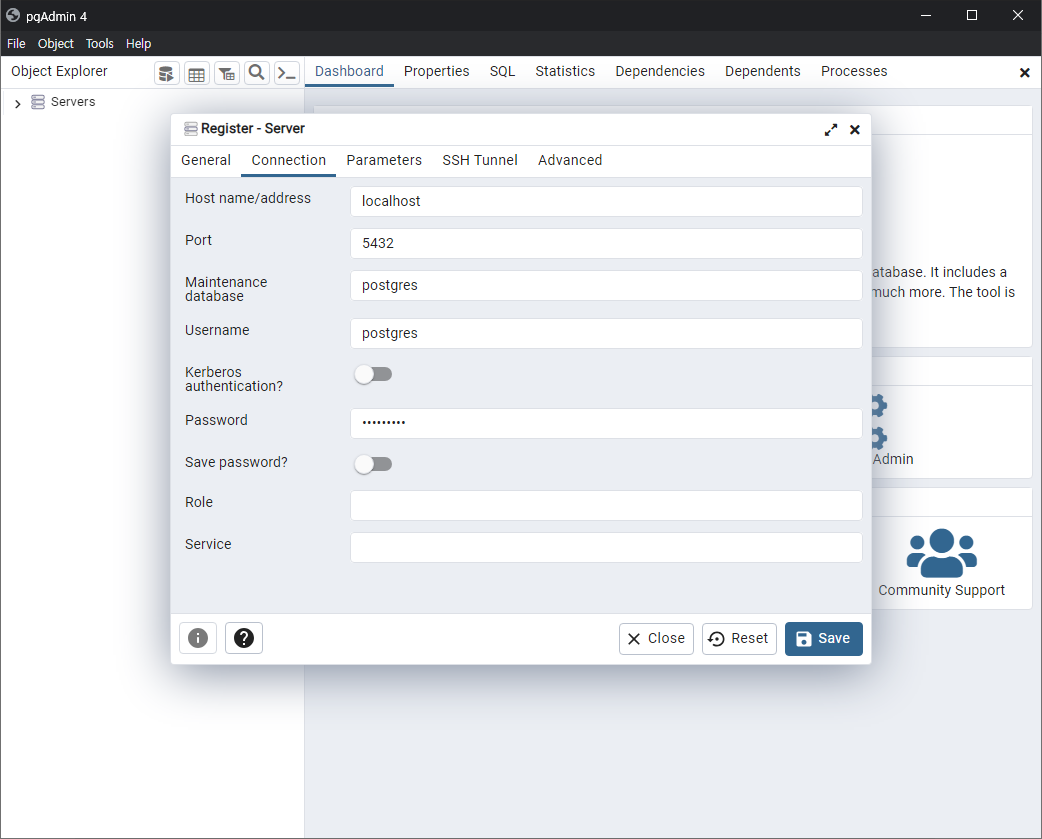Image resolution: width=1042 pixels, height=839 pixels.
Task: Maximize the pgAdmin 4 window
Action: point(972,15)
